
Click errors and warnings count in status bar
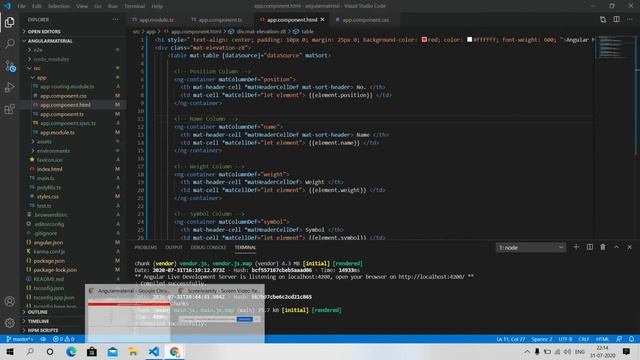coord(64,339)
